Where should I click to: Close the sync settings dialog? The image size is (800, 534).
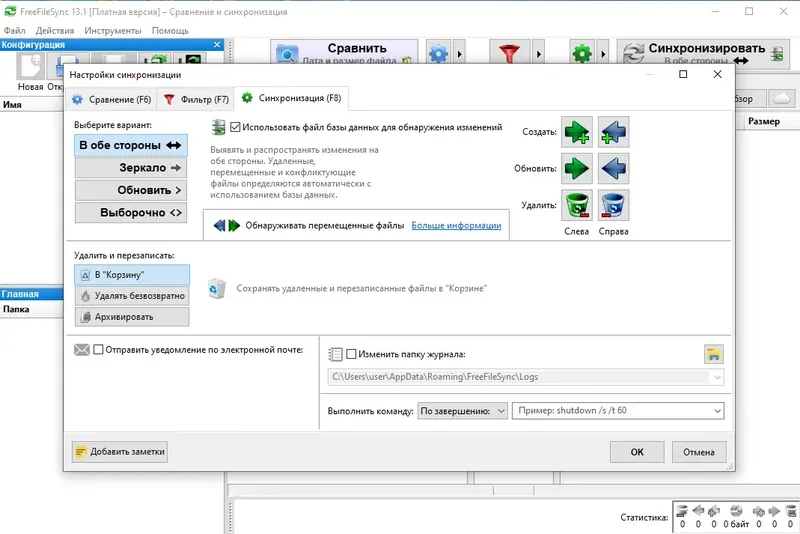click(x=717, y=74)
